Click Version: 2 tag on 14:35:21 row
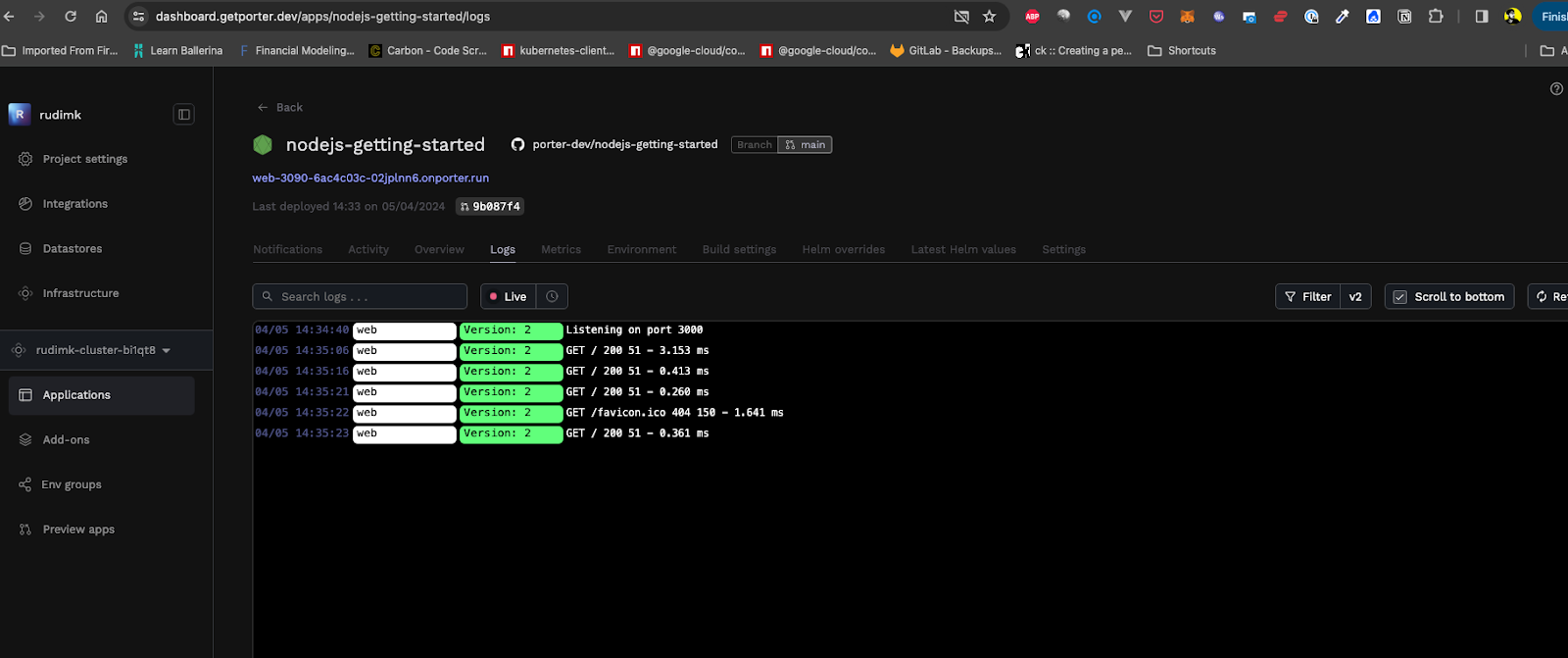This screenshot has height=658, width=1568. 511,392
